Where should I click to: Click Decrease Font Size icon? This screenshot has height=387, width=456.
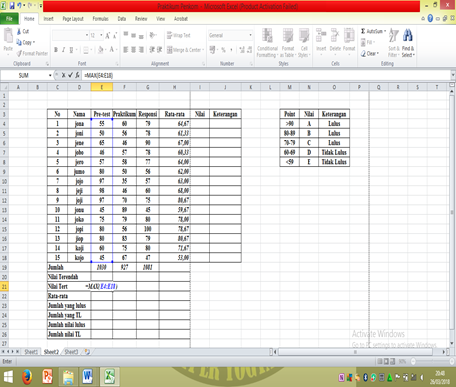(x=115, y=35)
